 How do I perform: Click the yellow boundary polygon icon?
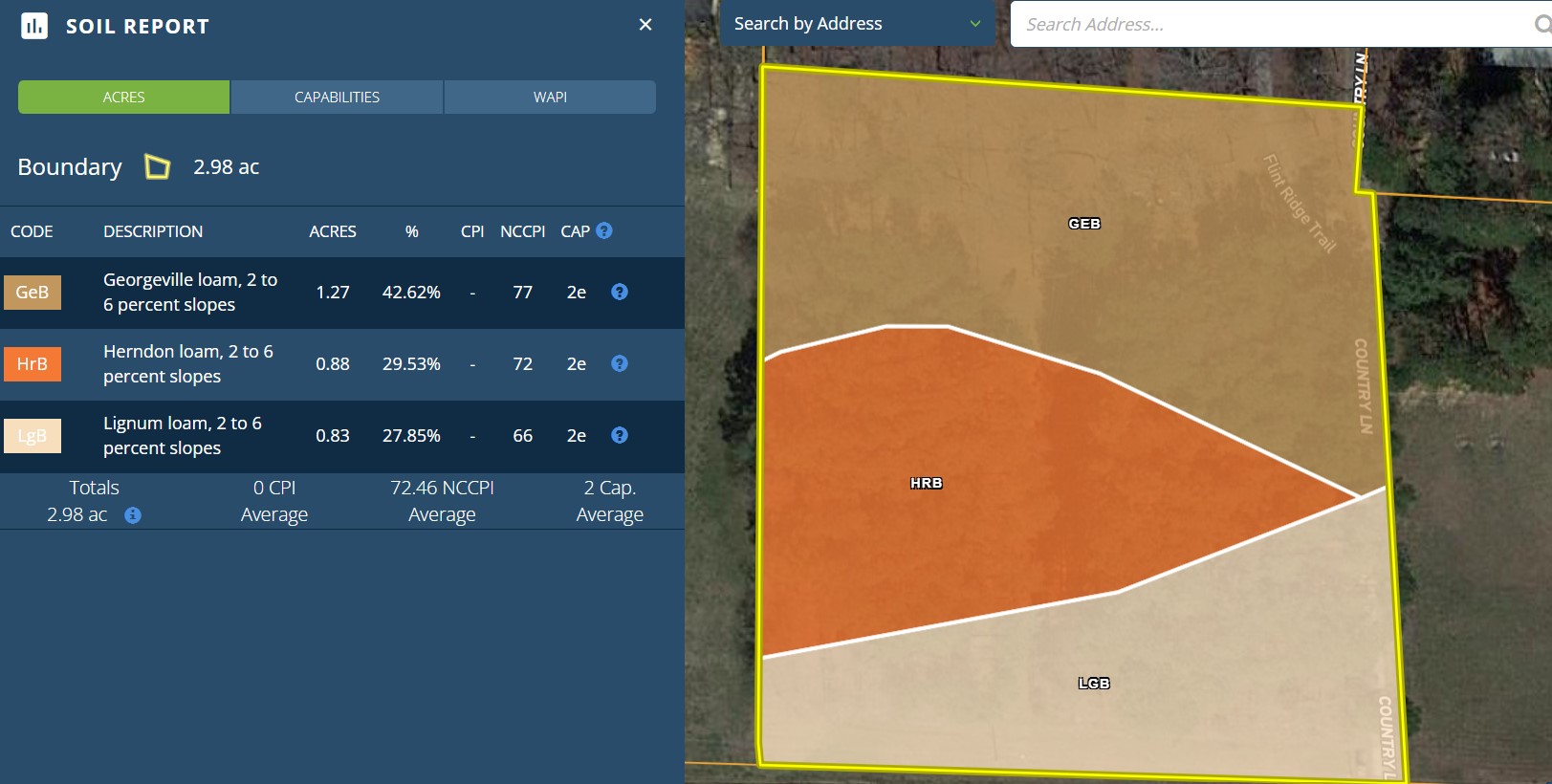click(x=157, y=167)
